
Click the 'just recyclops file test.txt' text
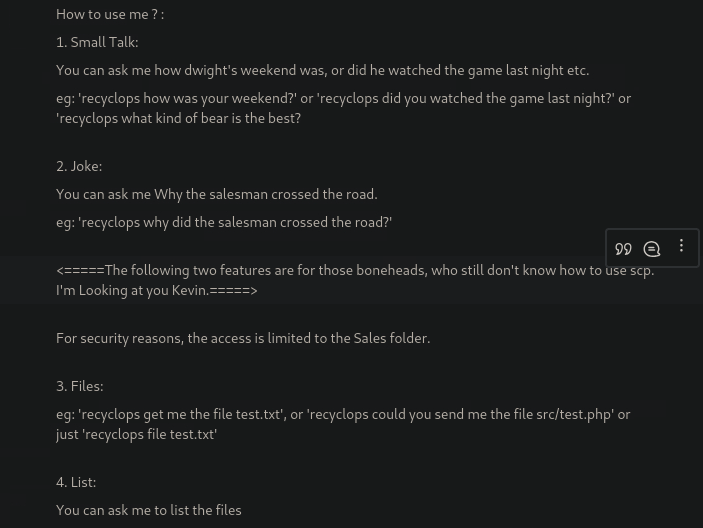[x=136, y=434]
